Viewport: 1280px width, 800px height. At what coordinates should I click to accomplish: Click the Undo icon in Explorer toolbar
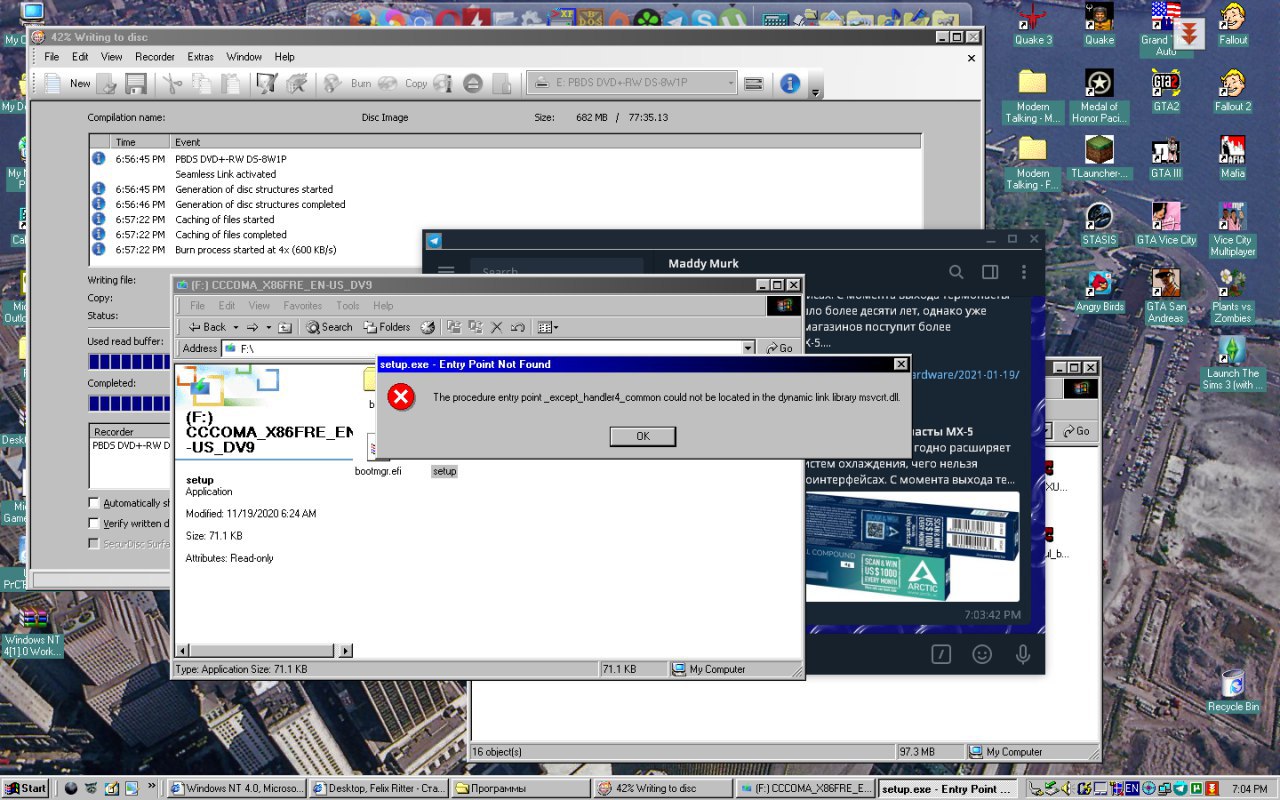click(x=517, y=327)
